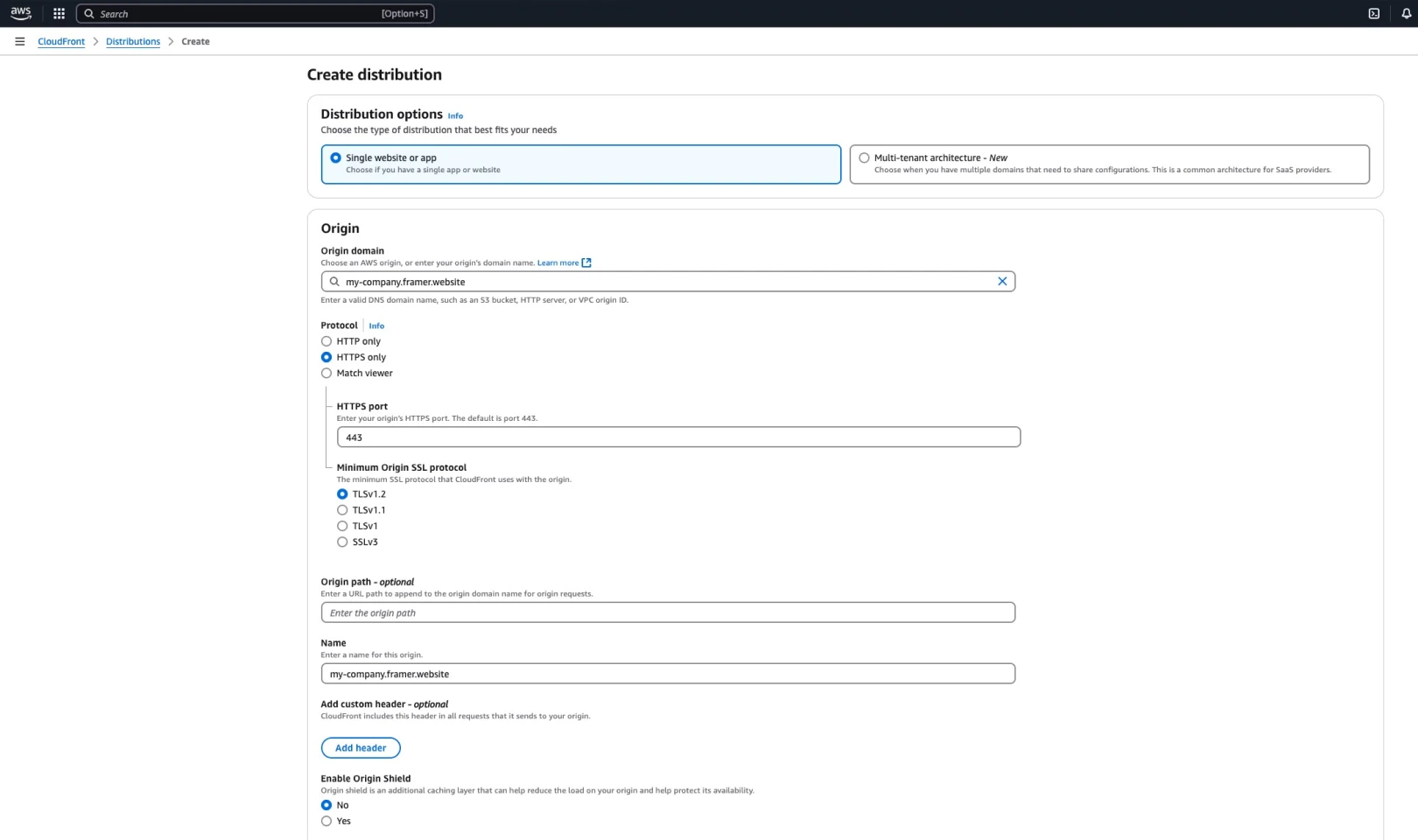Open the notifications bell

pyautogui.click(x=1407, y=13)
